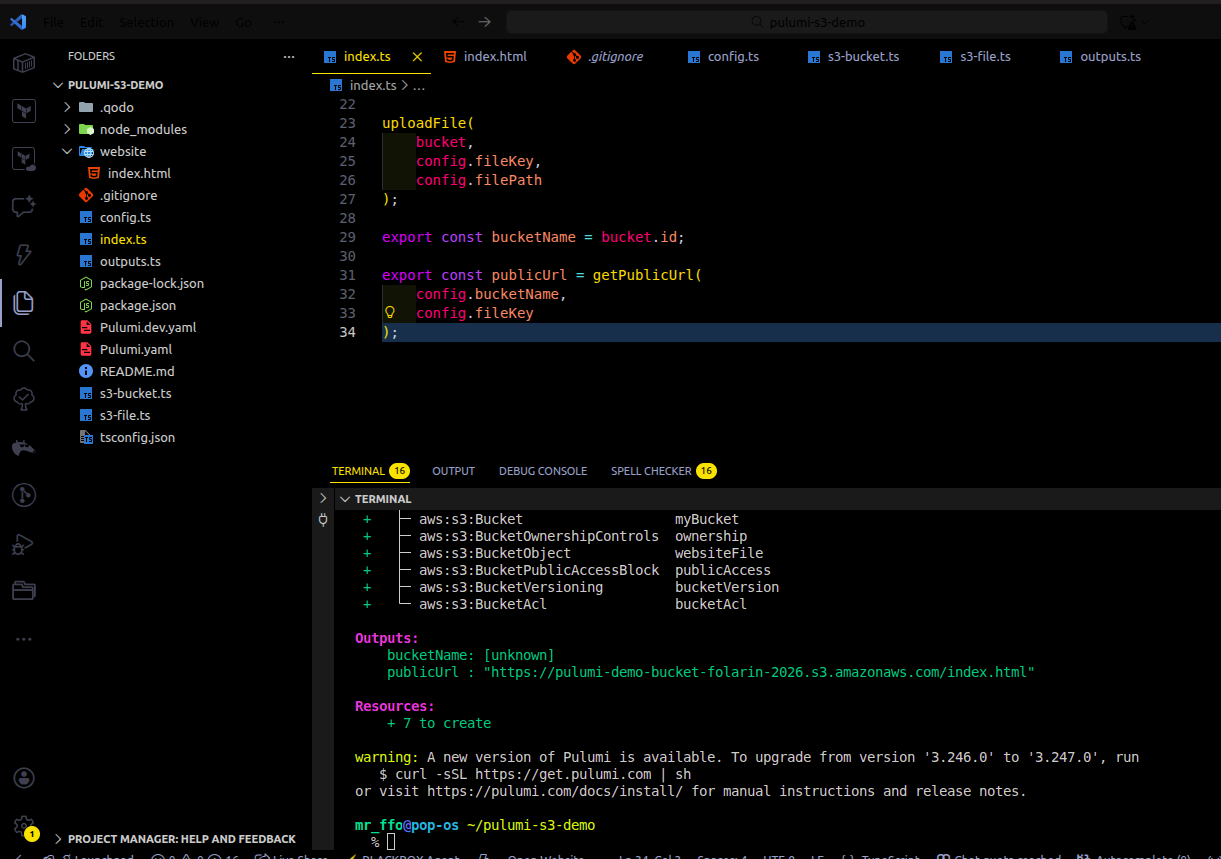
Task: Open the Selection menu
Action: pos(146,22)
